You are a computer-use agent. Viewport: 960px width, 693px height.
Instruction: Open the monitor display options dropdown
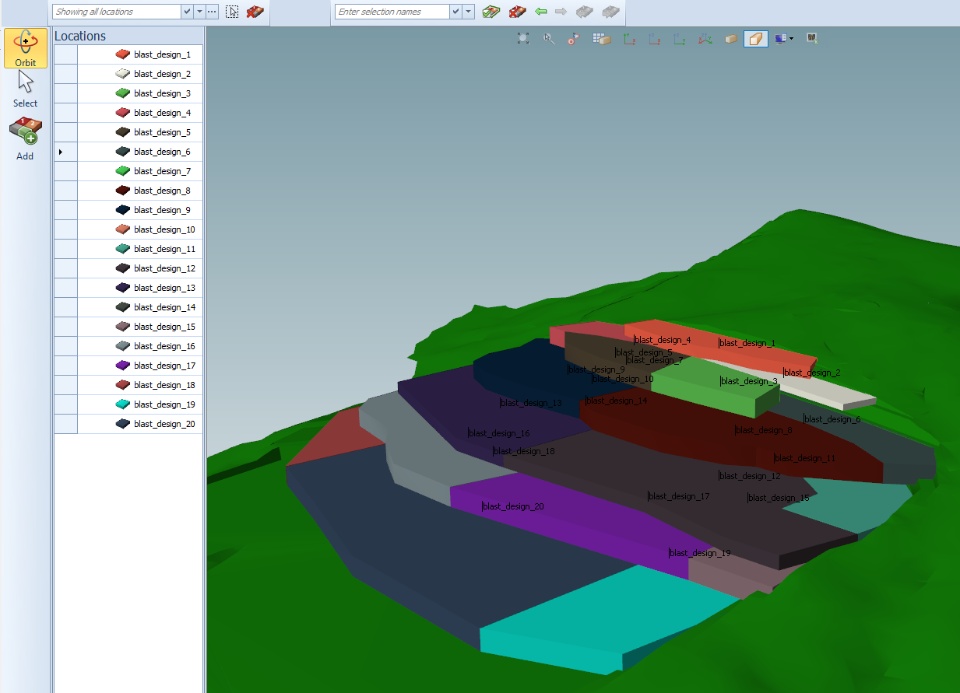(x=784, y=39)
